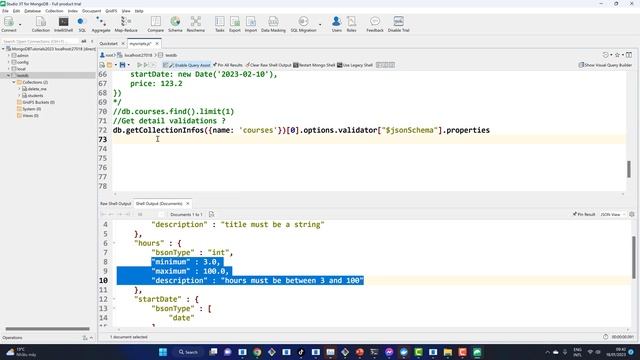Viewport: 640px width, 360px height.
Task: Expand the config database node
Action: click(x=9, y=62)
